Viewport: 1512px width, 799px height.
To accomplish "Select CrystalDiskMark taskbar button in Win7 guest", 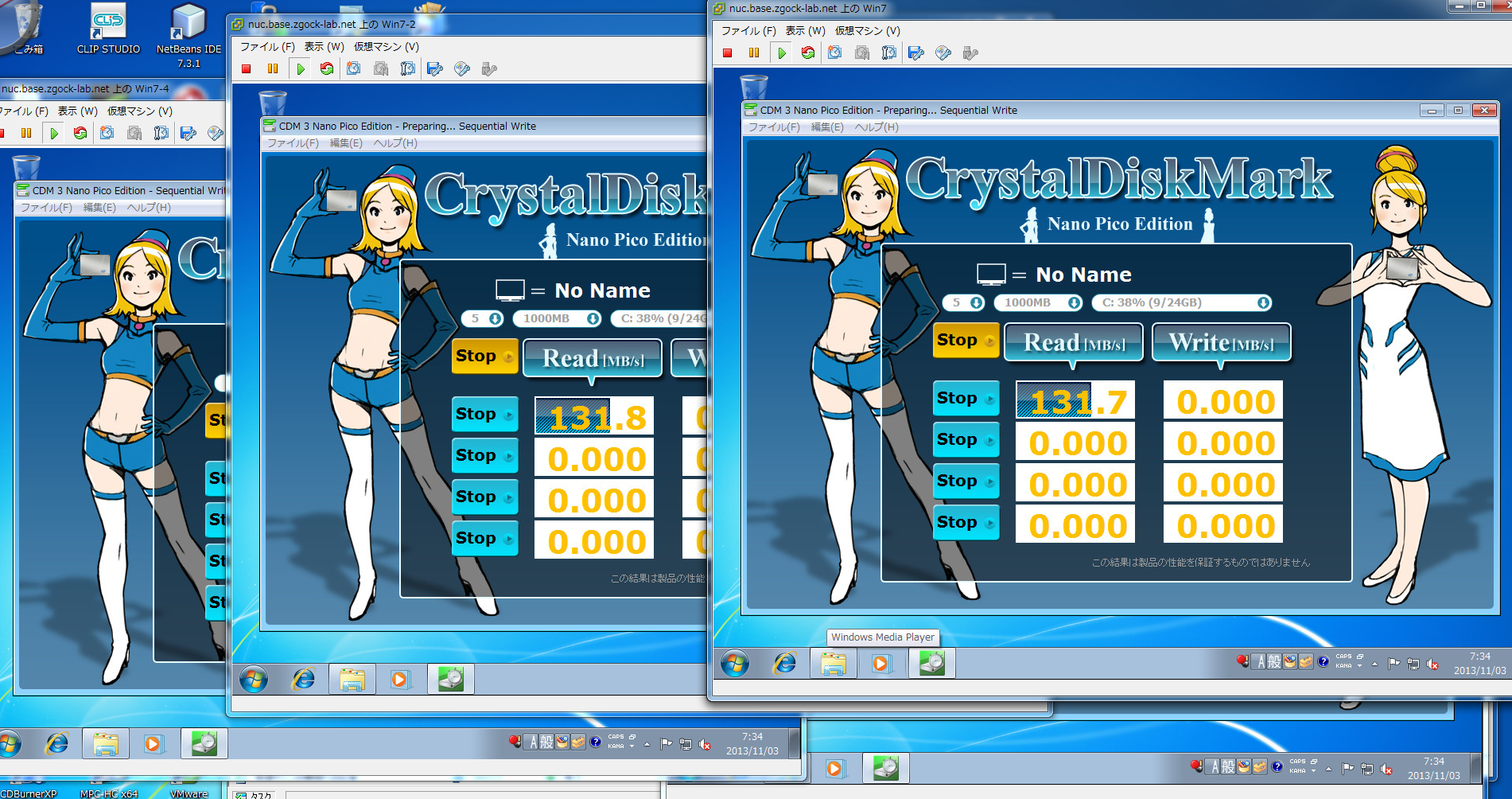I will pos(931,663).
